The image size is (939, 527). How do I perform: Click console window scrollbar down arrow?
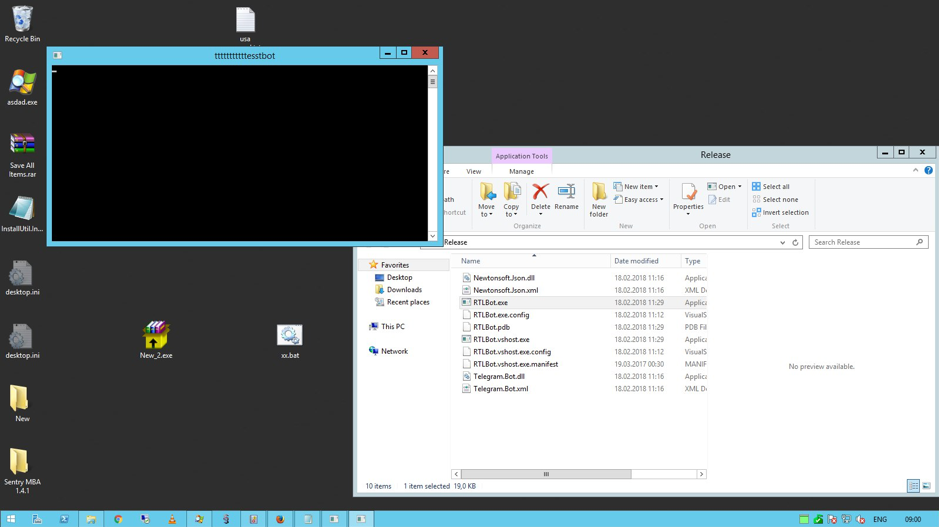[432, 236]
